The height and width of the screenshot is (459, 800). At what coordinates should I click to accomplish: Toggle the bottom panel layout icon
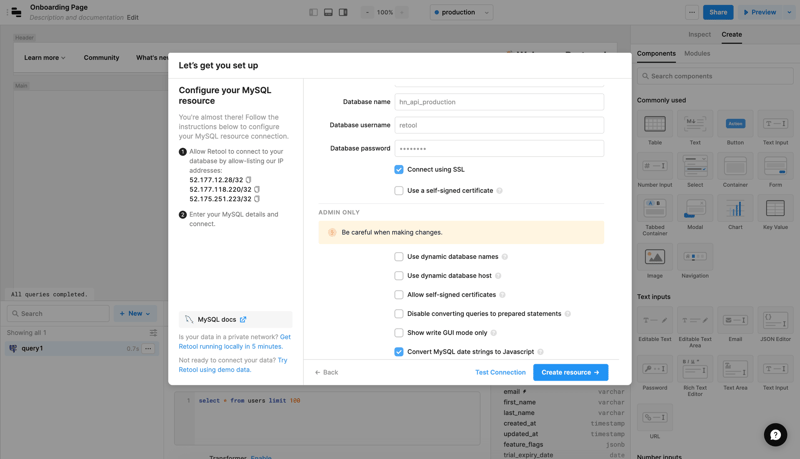[328, 12]
